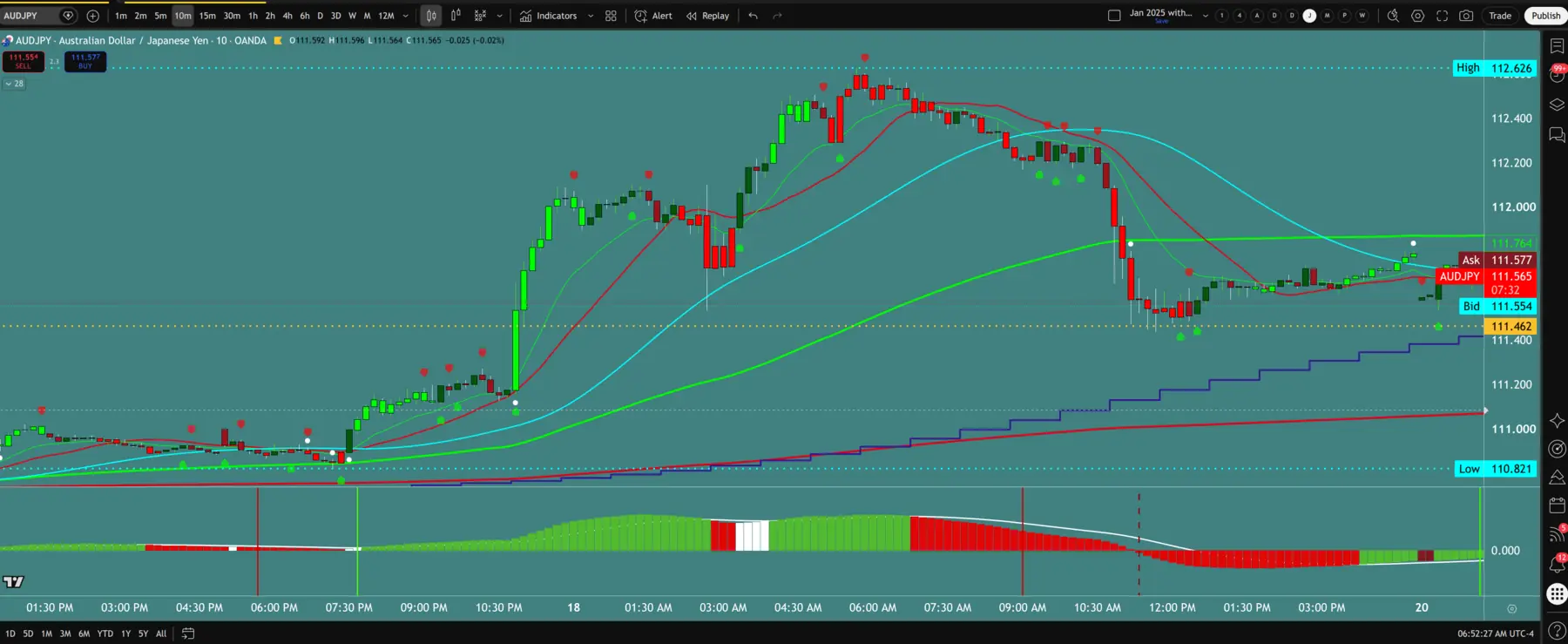Enter fullscreen mode

(x=1442, y=16)
